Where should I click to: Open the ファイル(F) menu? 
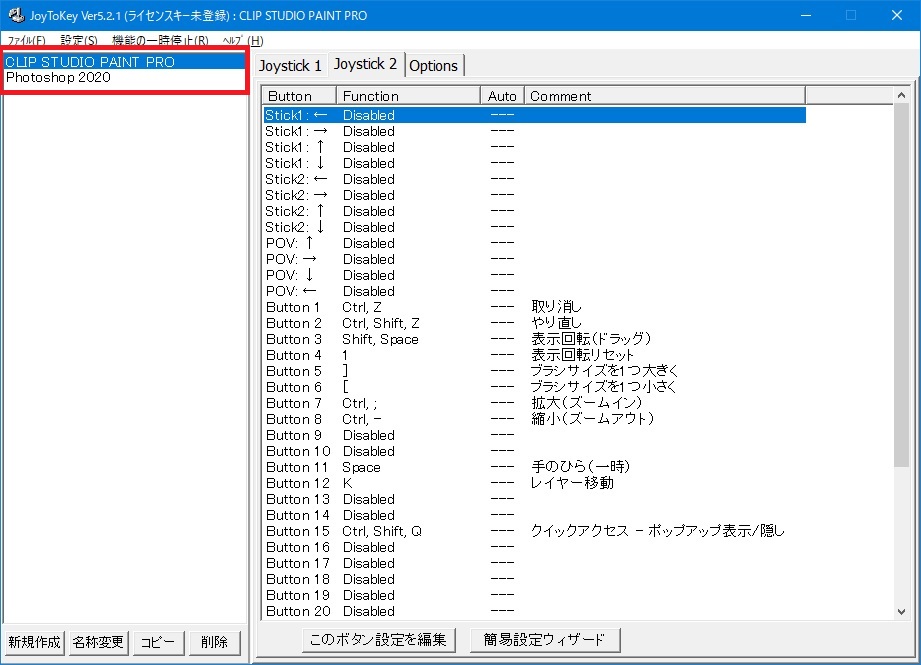(25, 40)
